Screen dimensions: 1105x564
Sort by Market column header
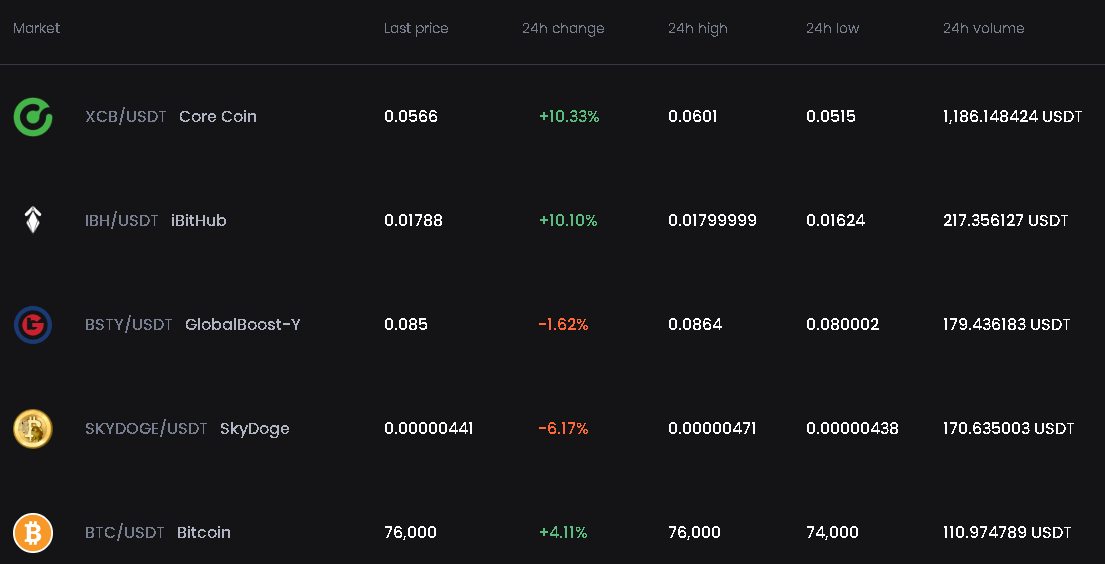tap(37, 28)
